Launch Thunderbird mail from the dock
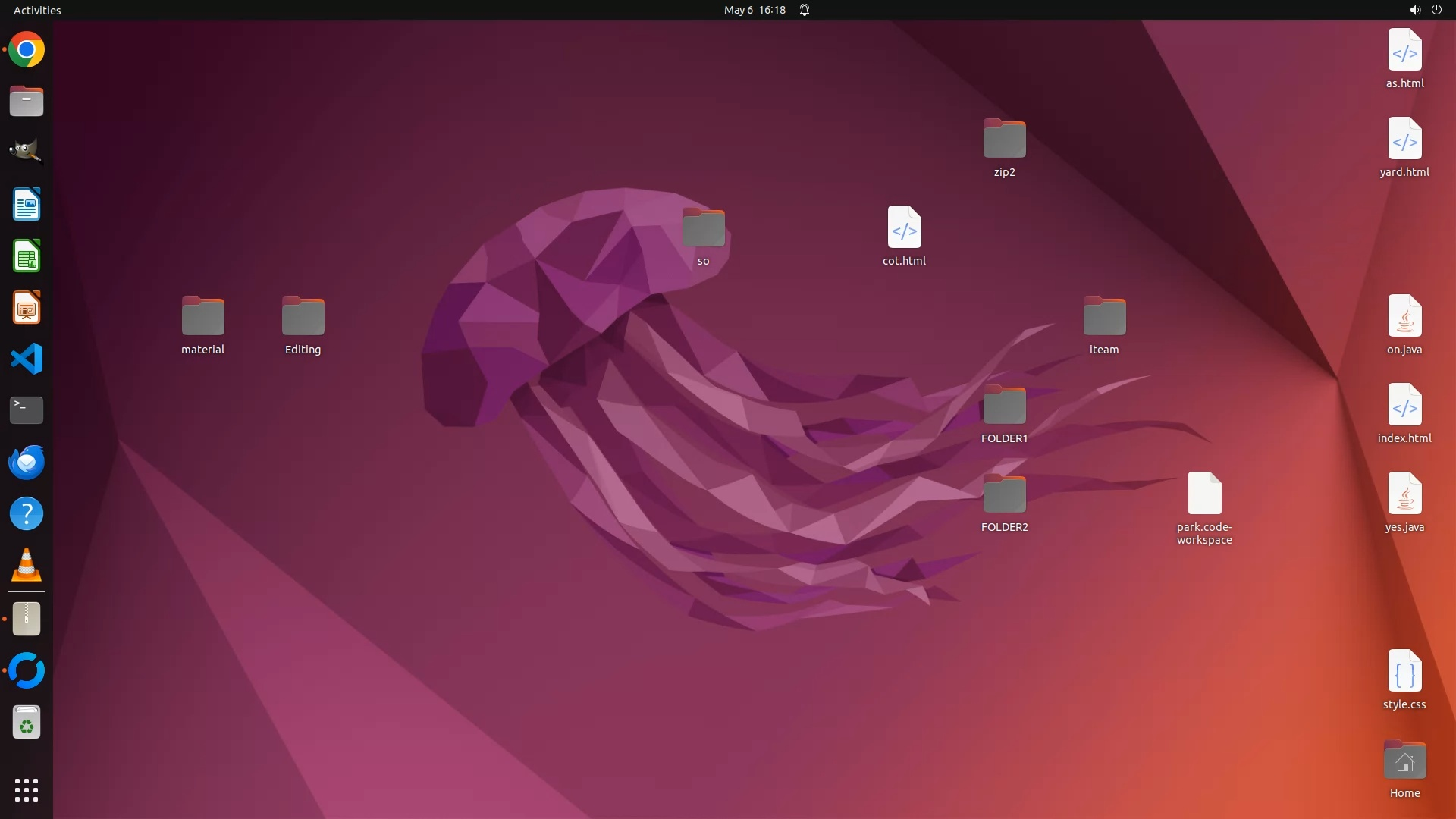Viewport: 1456px width, 819px height. (27, 462)
